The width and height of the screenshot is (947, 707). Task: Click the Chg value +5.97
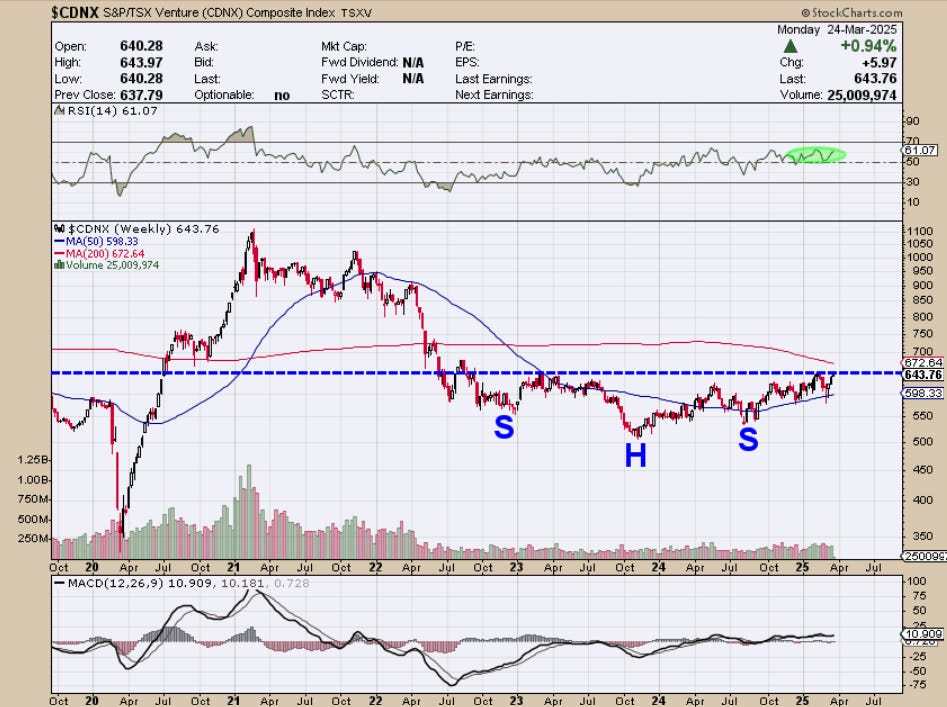click(879, 62)
